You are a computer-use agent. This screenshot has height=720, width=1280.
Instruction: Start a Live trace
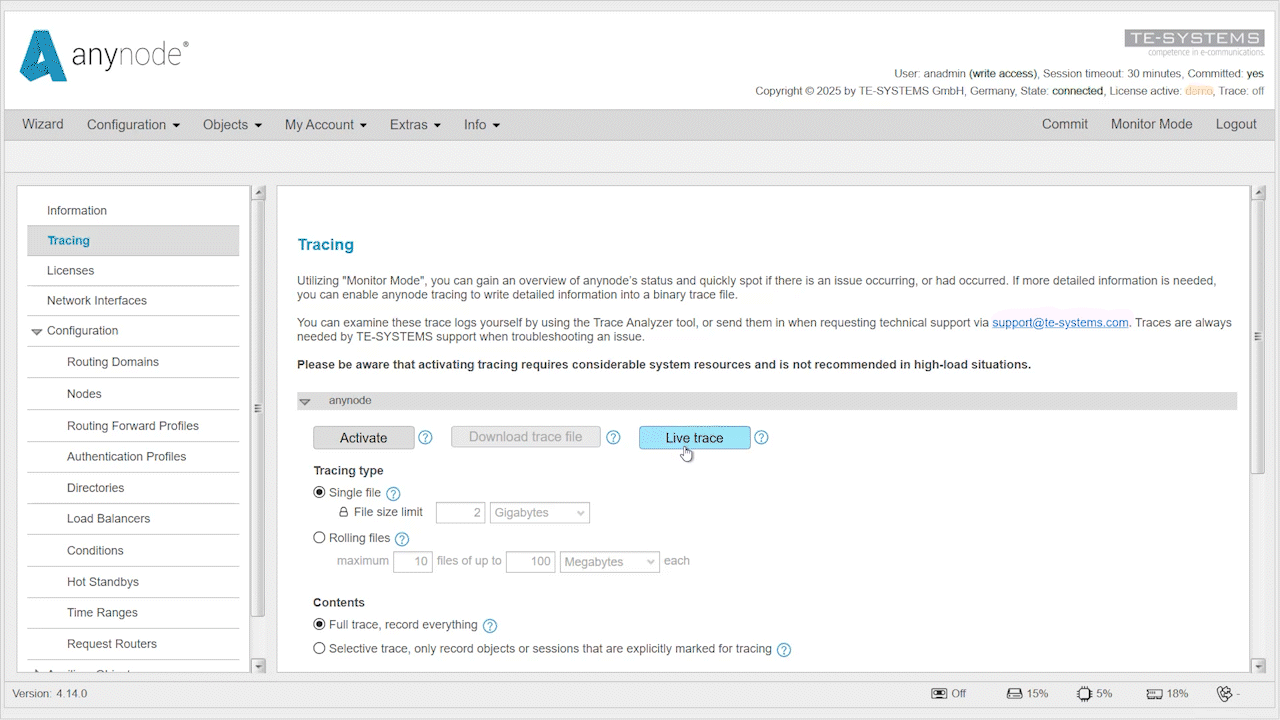point(694,437)
